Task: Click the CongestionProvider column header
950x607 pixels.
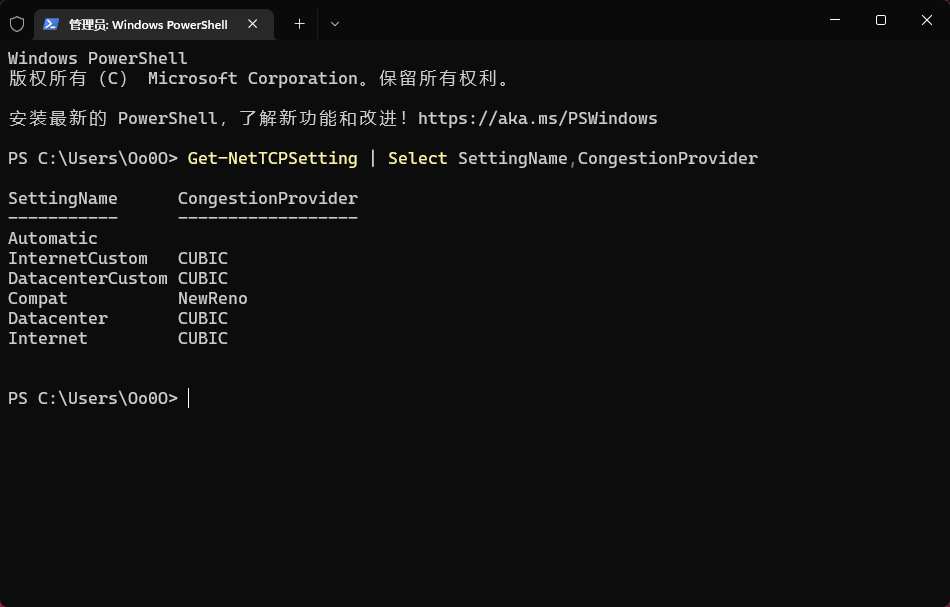Action: pos(267,198)
